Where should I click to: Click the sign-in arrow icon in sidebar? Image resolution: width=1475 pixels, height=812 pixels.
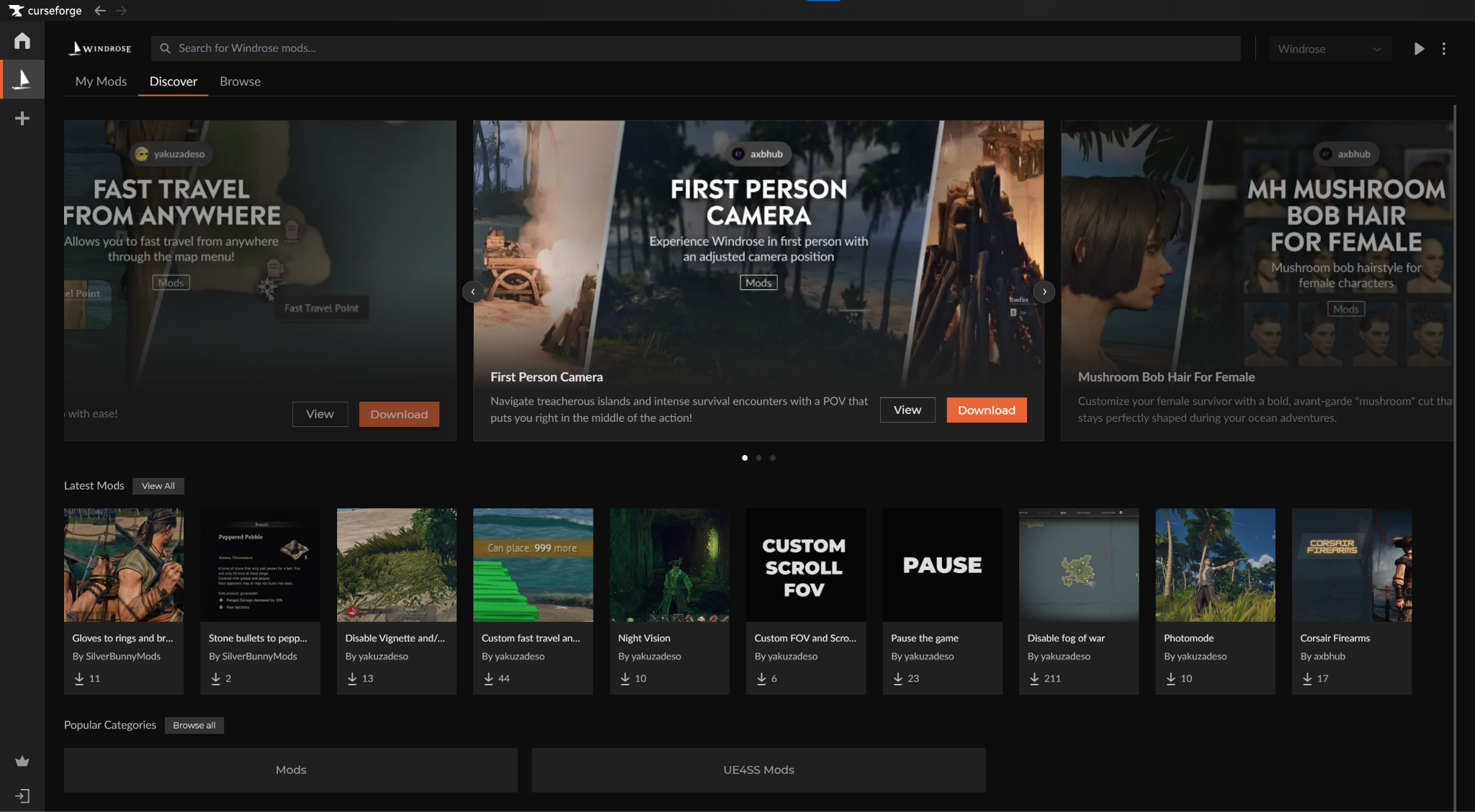pos(22,796)
